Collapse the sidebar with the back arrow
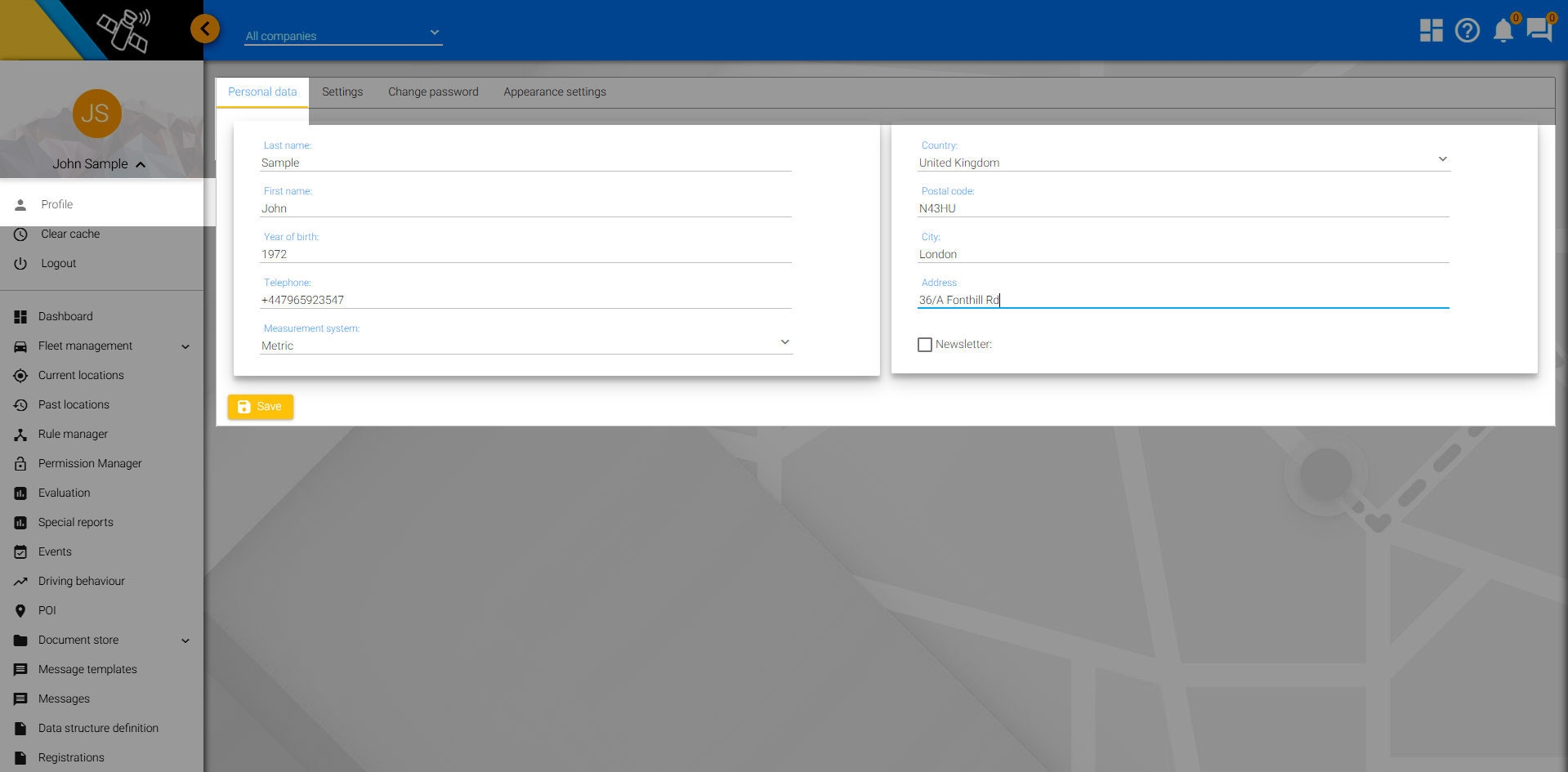Viewport: 1568px width, 772px height. tap(205, 29)
